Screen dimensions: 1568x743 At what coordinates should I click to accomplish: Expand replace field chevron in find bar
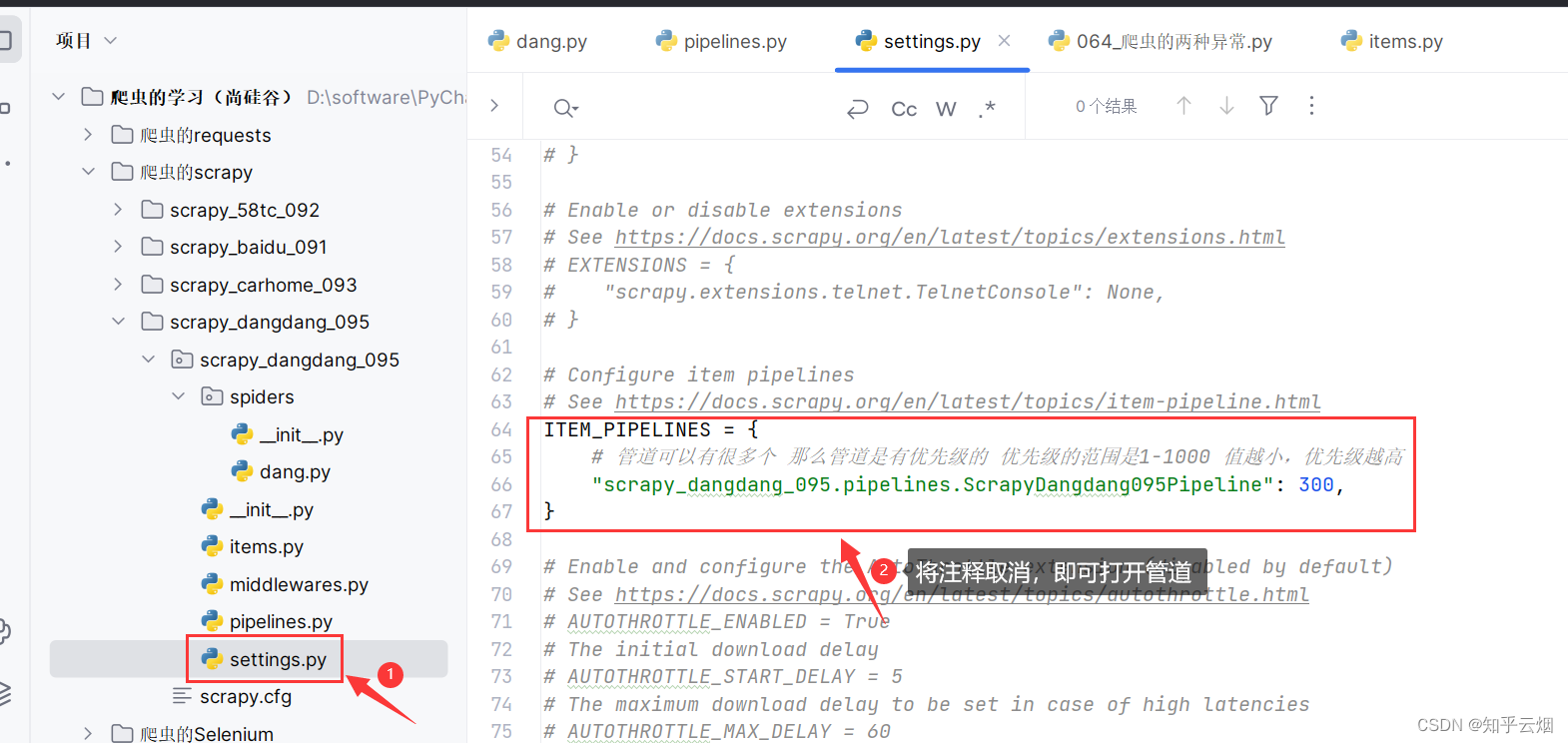[494, 106]
